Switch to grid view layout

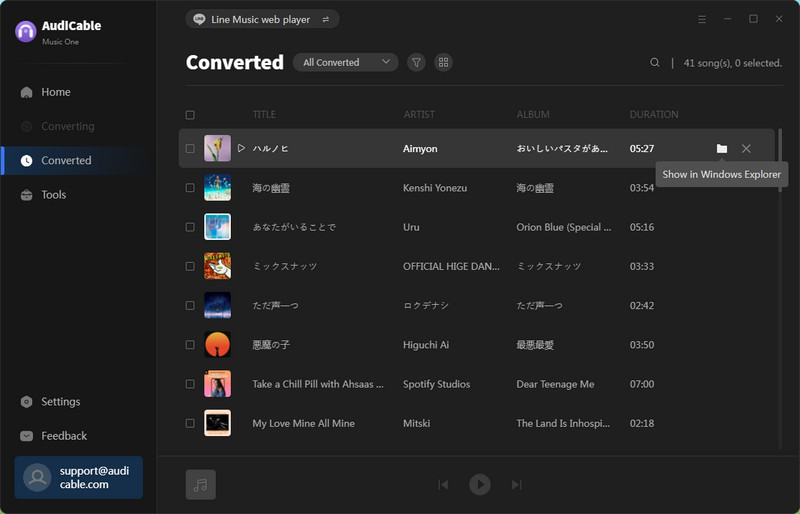(x=443, y=62)
